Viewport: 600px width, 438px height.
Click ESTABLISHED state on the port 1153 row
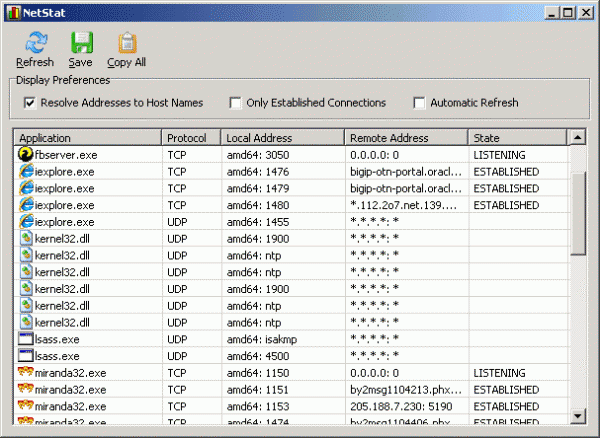[506, 407]
